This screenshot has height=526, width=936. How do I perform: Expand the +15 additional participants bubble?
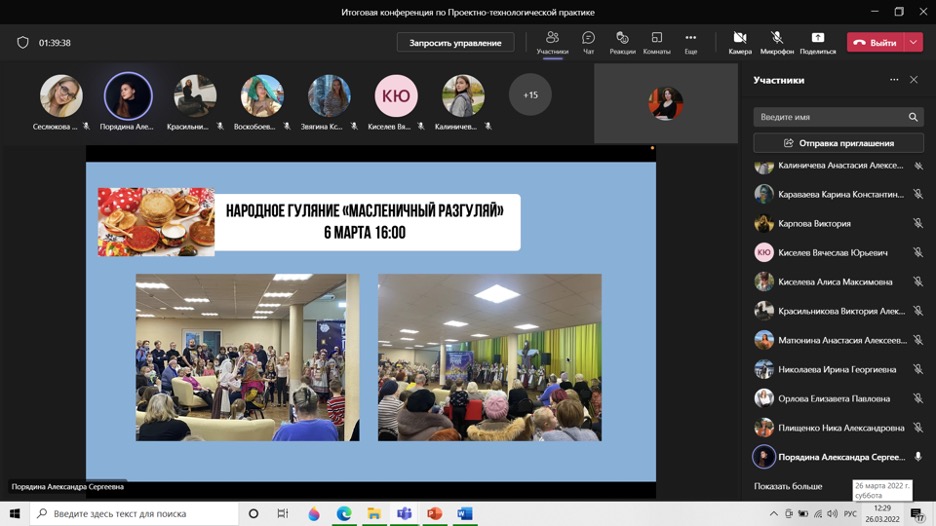point(530,95)
